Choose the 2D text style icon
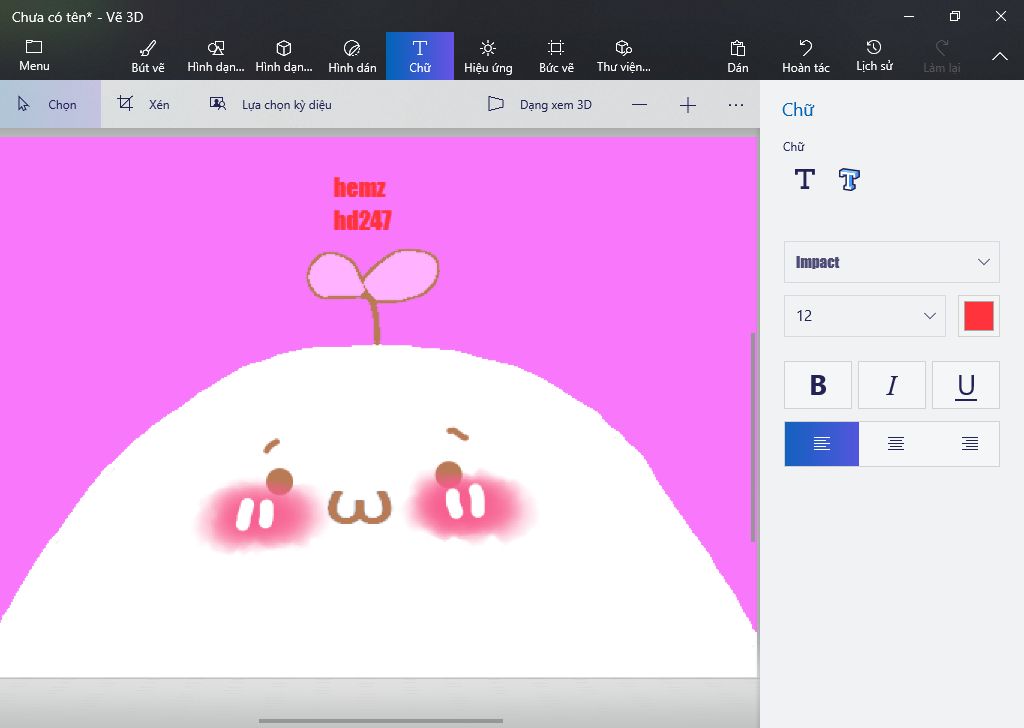This screenshot has height=728, width=1024. [805, 179]
